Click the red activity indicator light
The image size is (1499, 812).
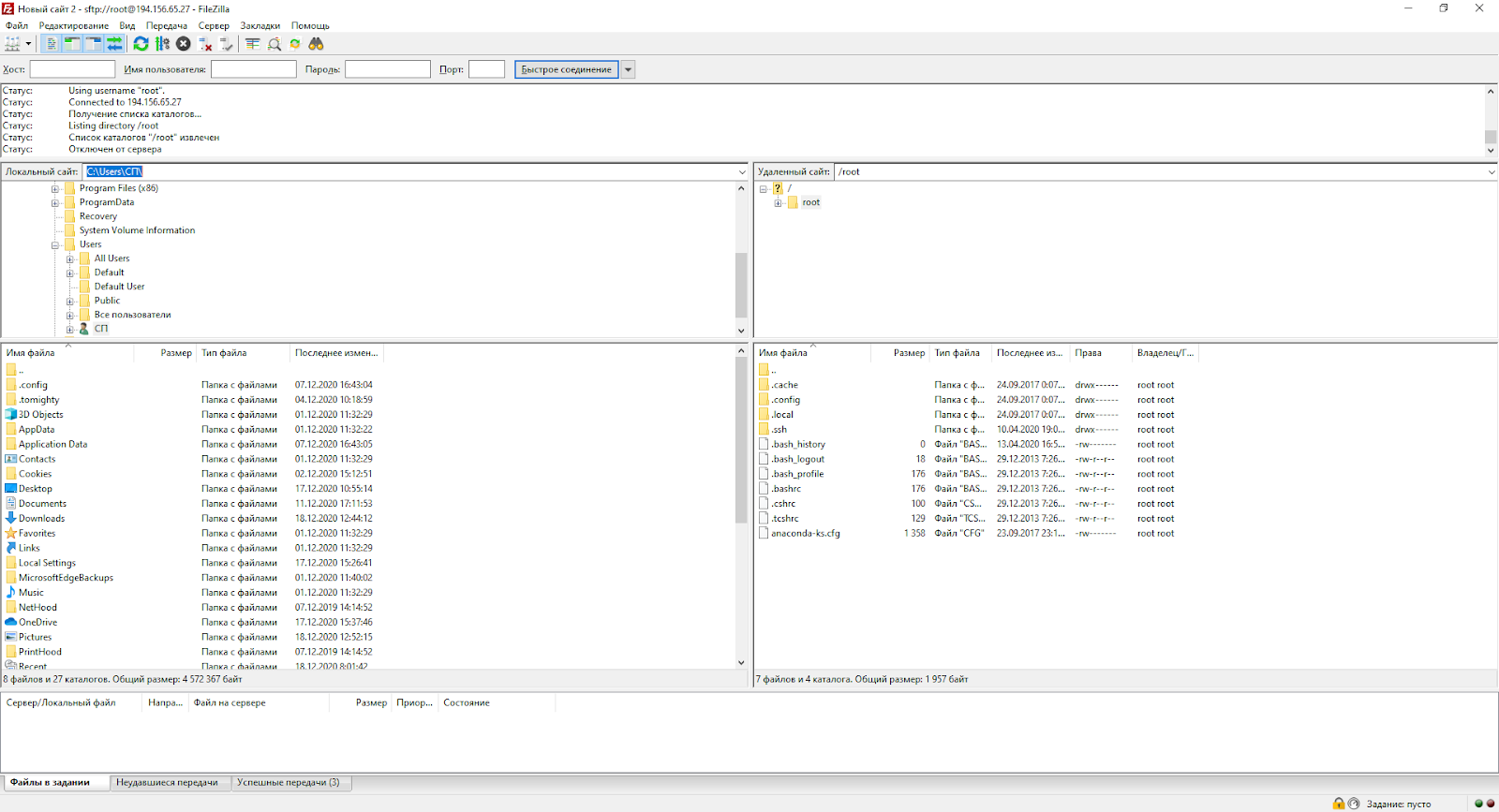1491,804
